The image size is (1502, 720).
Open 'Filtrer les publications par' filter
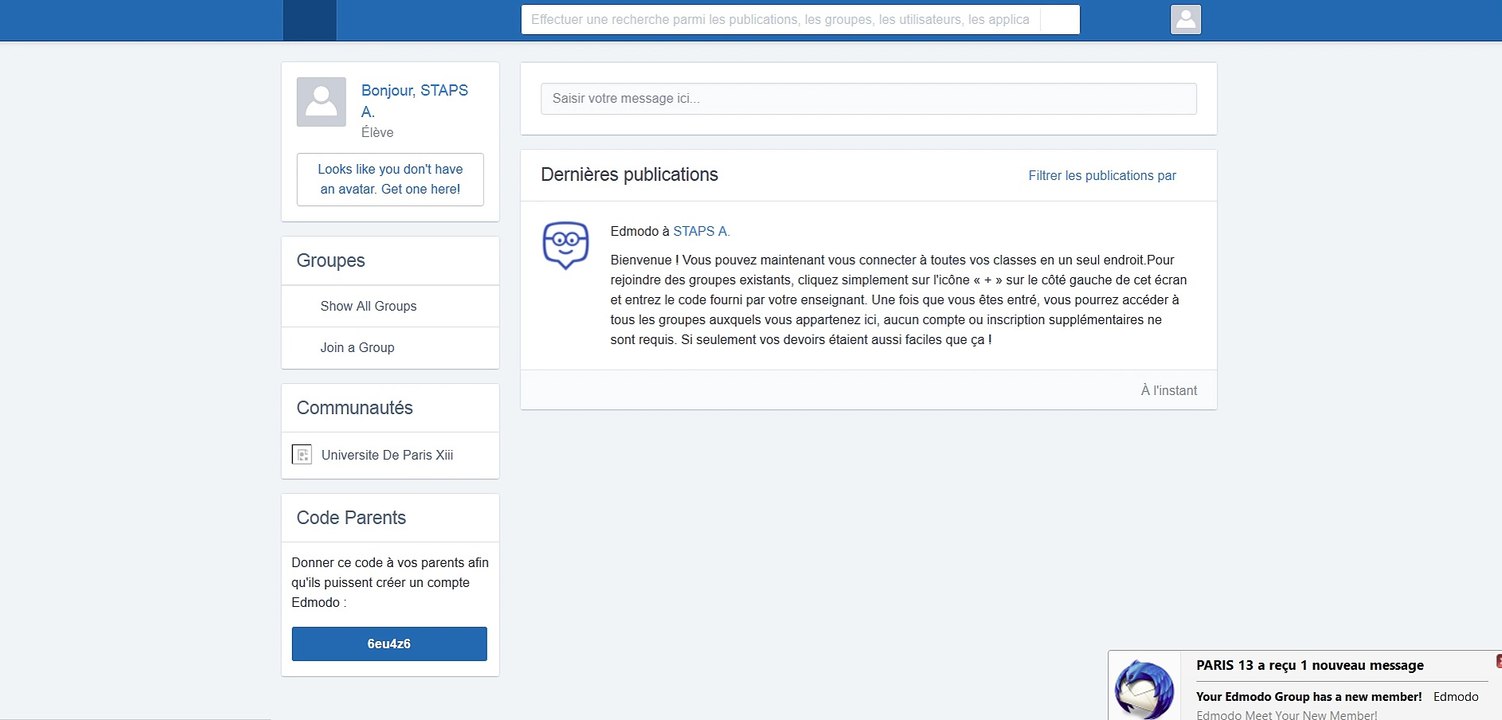pos(1102,175)
